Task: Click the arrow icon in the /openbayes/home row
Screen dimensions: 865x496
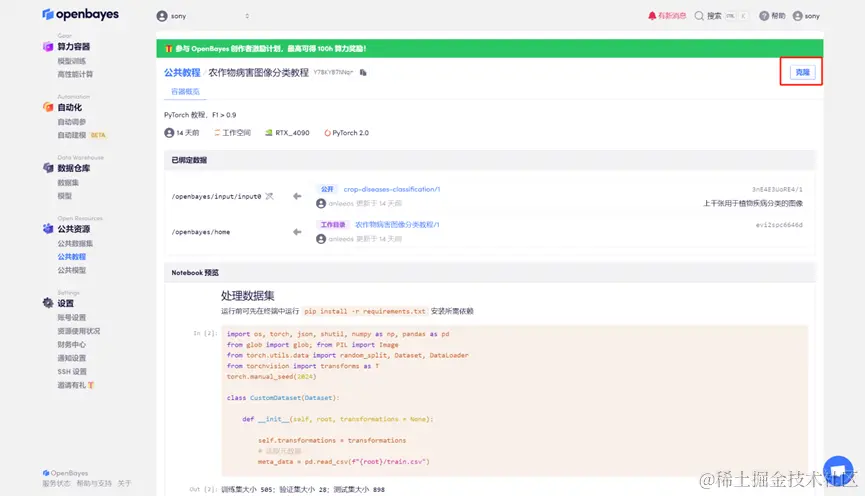Action: (297, 232)
